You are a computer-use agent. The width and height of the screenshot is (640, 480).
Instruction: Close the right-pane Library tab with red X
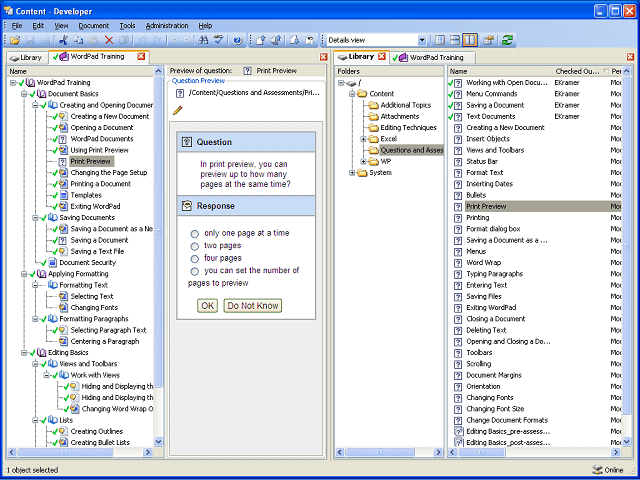coord(382,56)
